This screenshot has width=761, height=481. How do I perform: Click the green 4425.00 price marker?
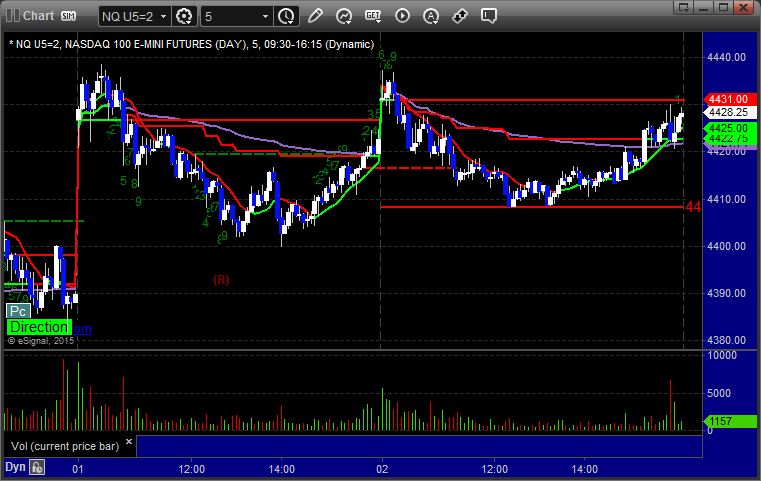[729, 128]
